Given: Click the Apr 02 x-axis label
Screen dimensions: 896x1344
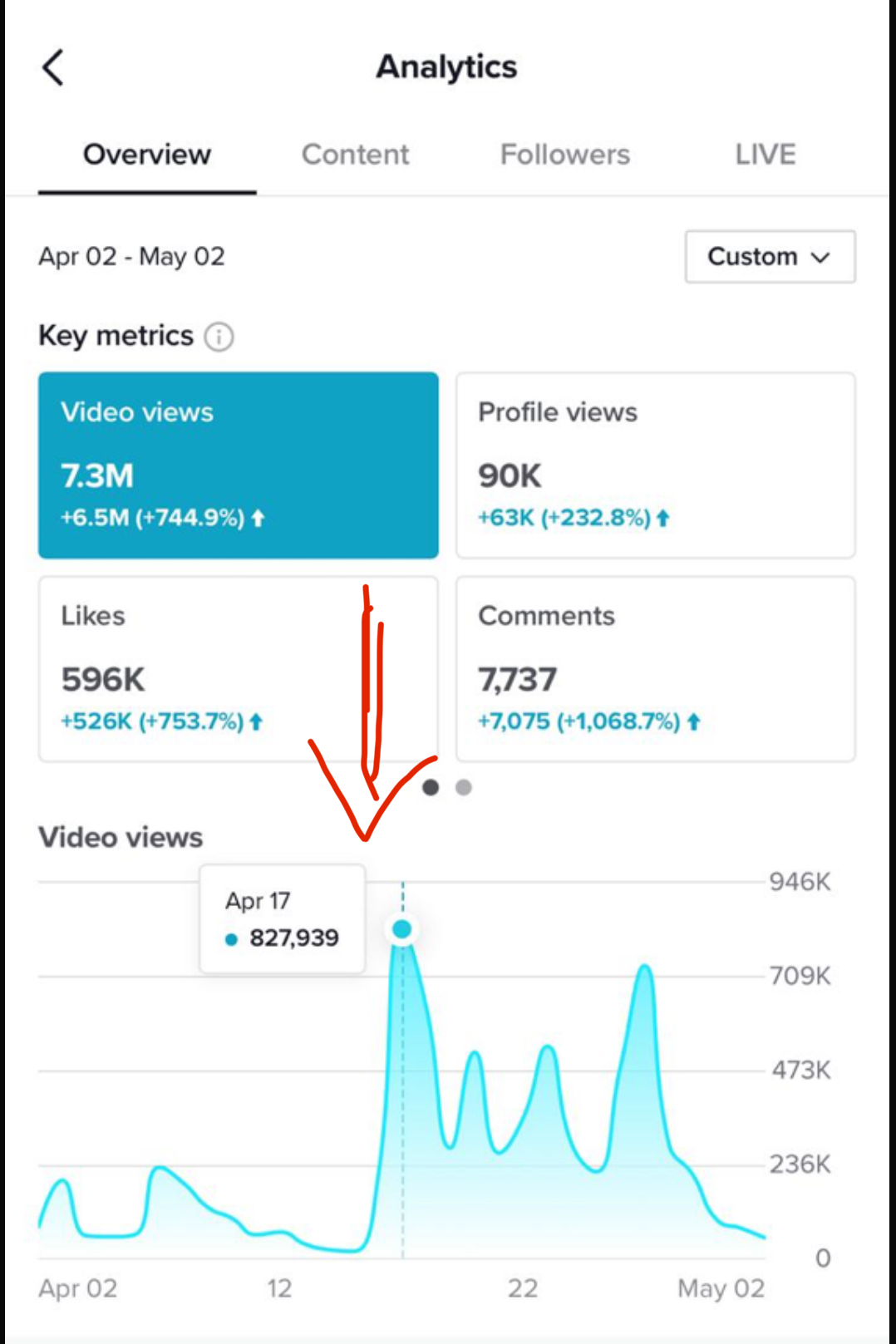Looking at the screenshot, I should pos(78,1288).
